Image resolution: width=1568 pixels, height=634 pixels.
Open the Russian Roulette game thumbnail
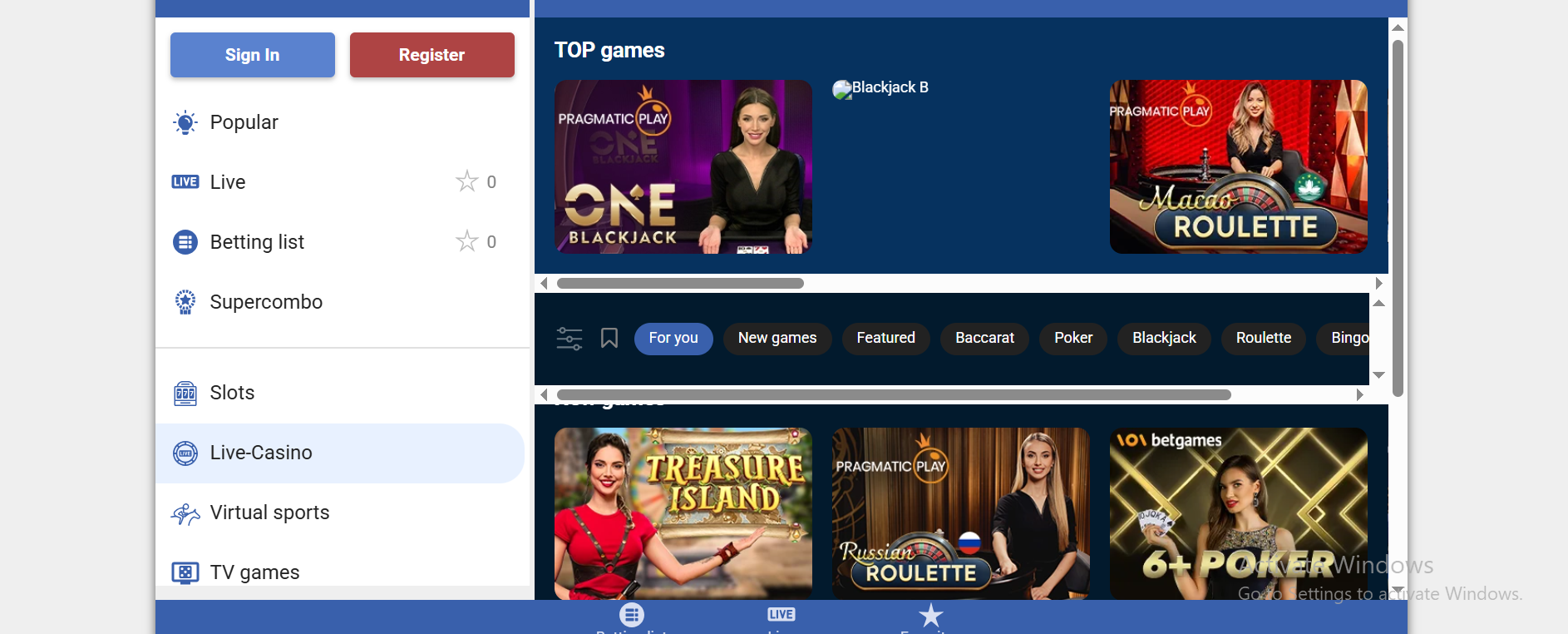click(961, 513)
